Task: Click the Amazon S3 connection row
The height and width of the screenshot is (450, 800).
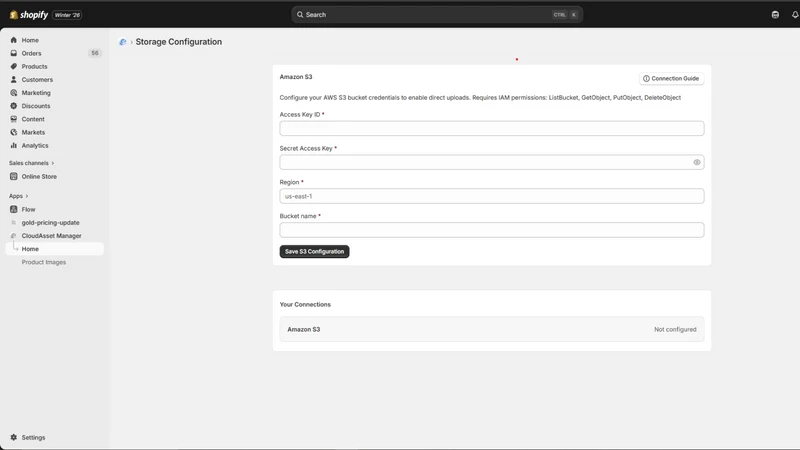Action: [x=492, y=329]
